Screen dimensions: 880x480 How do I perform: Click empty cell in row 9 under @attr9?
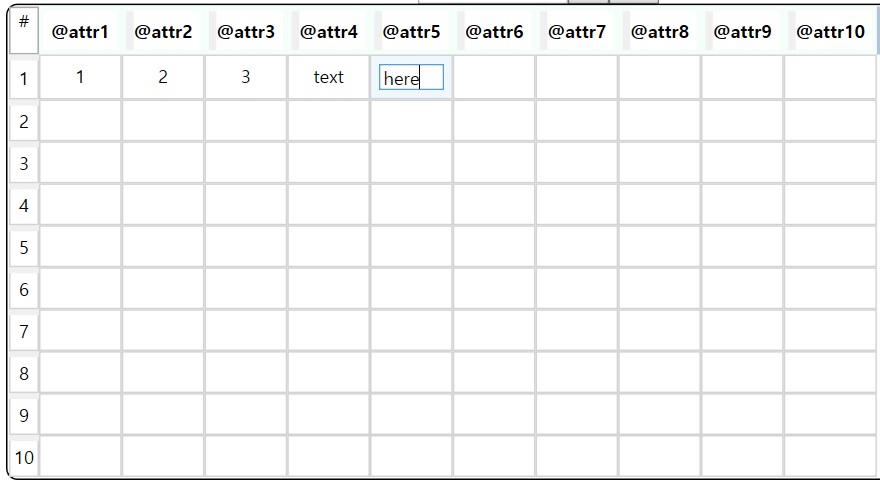tap(742, 415)
